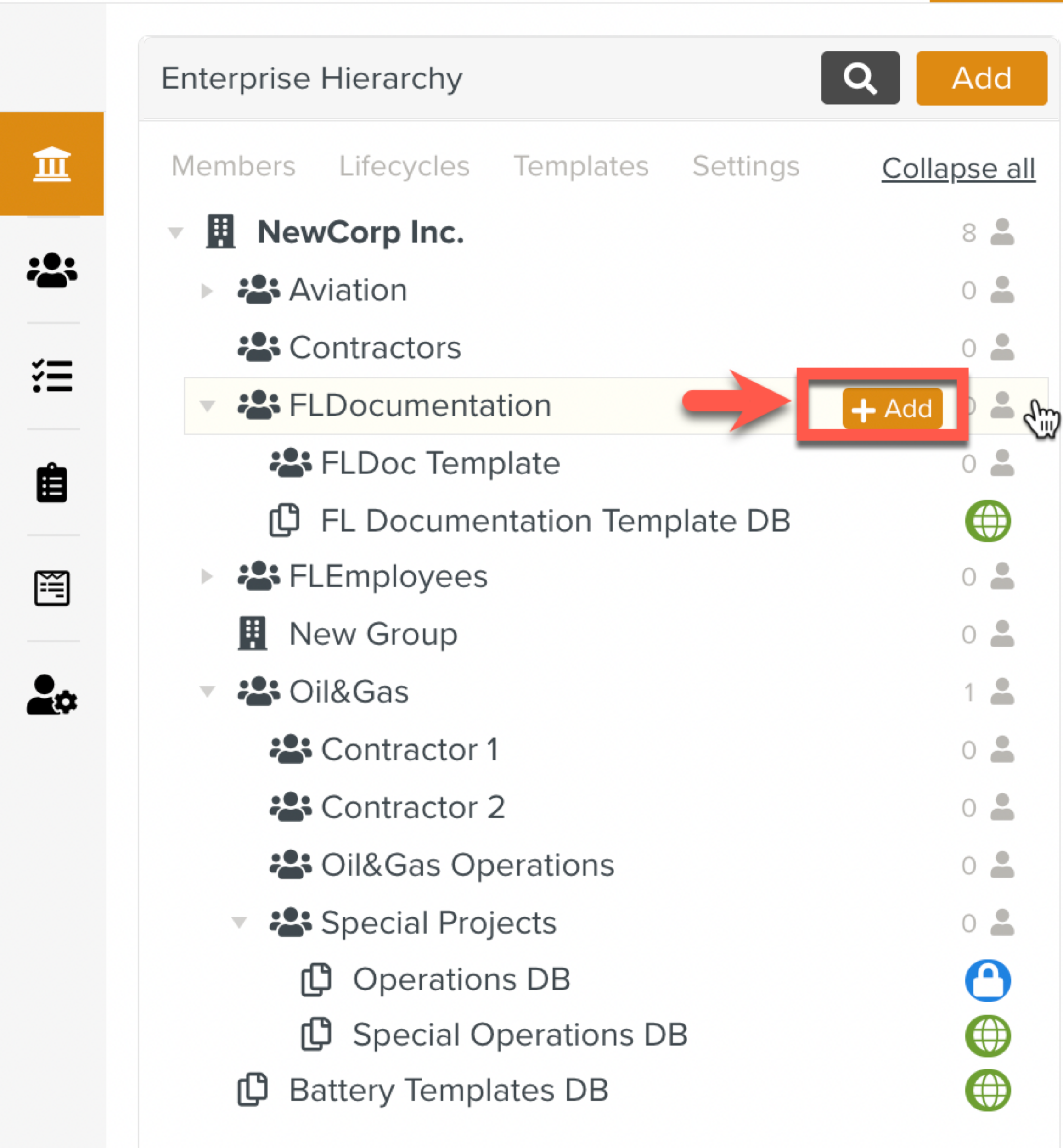Click the Collapse all link

[958, 169]
